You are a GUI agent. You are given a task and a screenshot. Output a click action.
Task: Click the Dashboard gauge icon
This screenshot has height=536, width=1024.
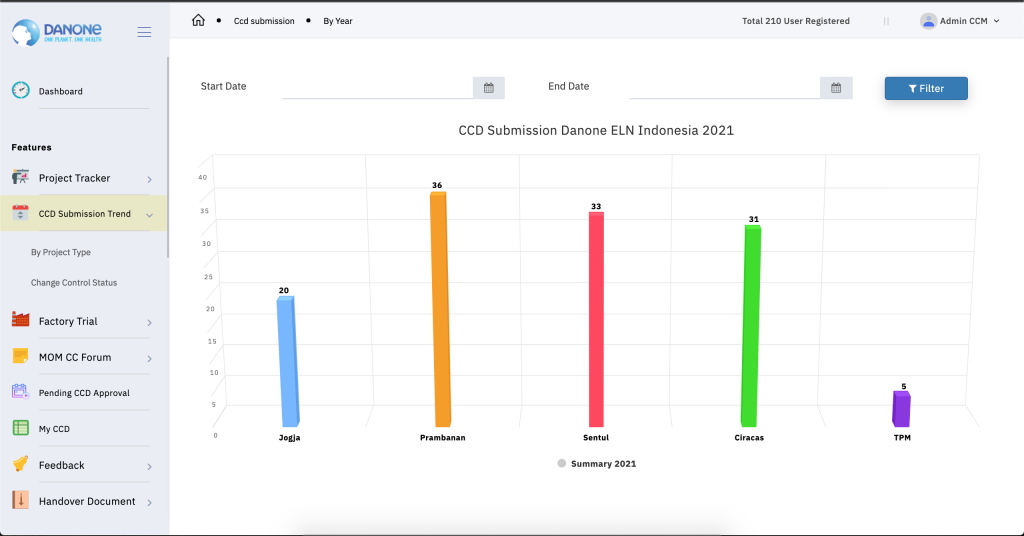click(x=21, y=90)
